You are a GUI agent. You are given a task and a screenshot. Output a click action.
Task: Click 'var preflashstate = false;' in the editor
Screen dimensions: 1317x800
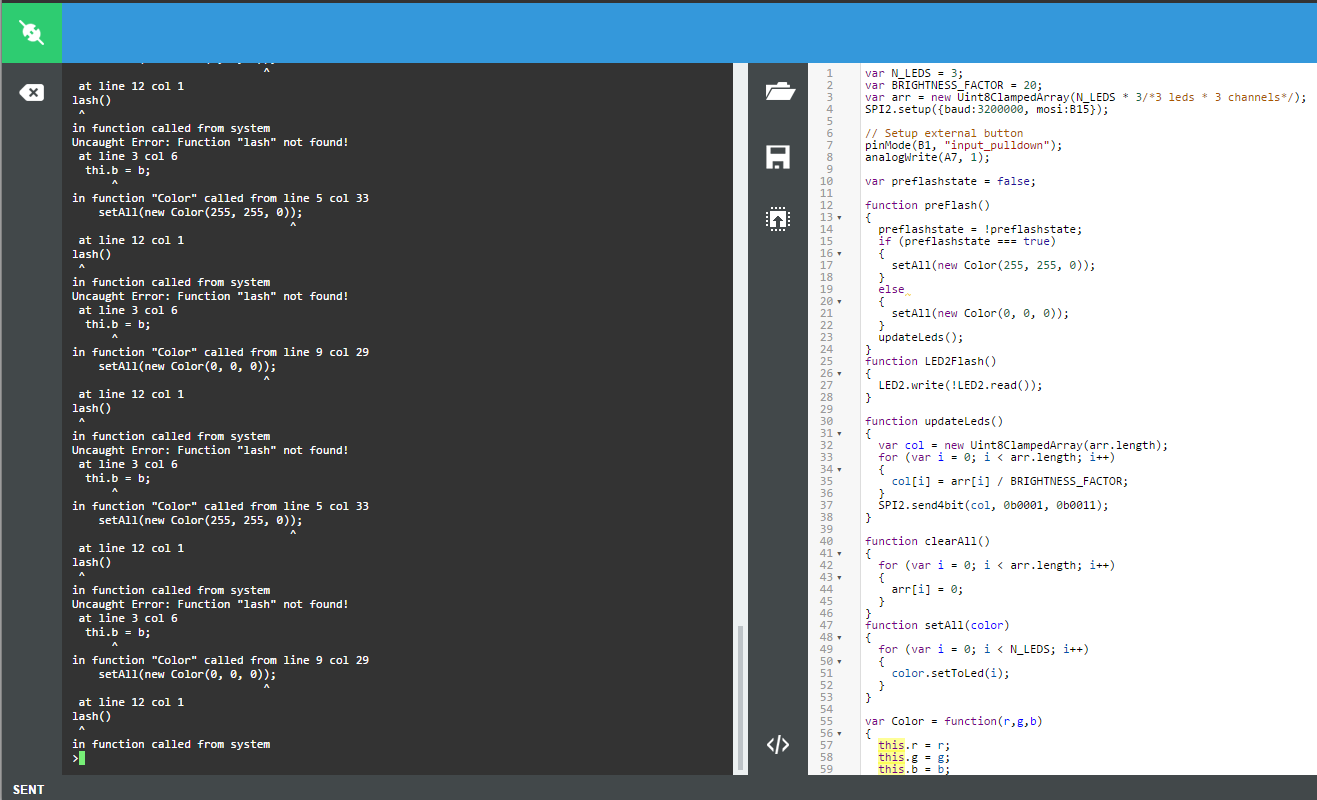(x=950, y=181)
